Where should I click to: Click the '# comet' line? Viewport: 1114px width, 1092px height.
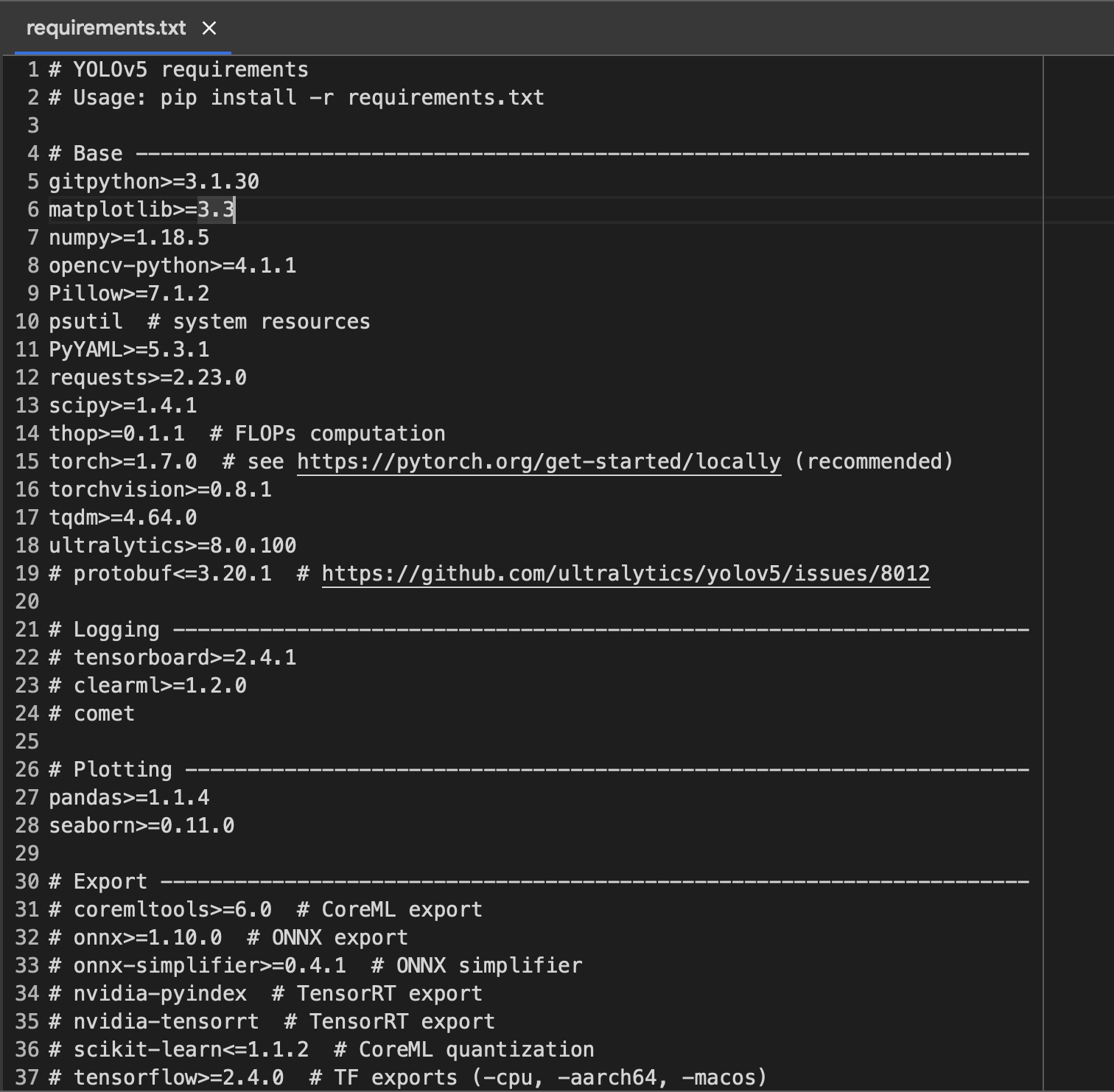click(x=92, y=713)
